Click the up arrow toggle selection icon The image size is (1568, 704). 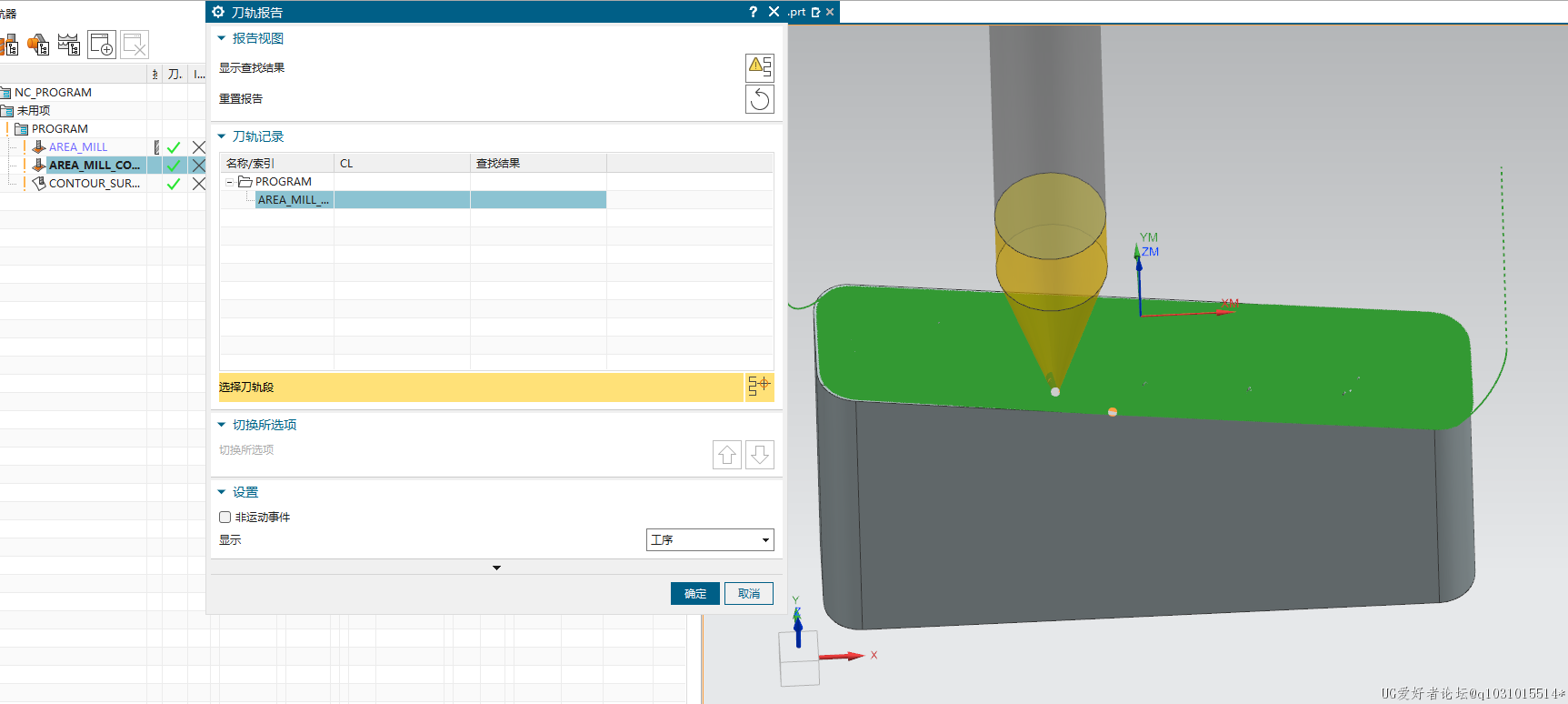pyautogui.click(x=727, y=454)
